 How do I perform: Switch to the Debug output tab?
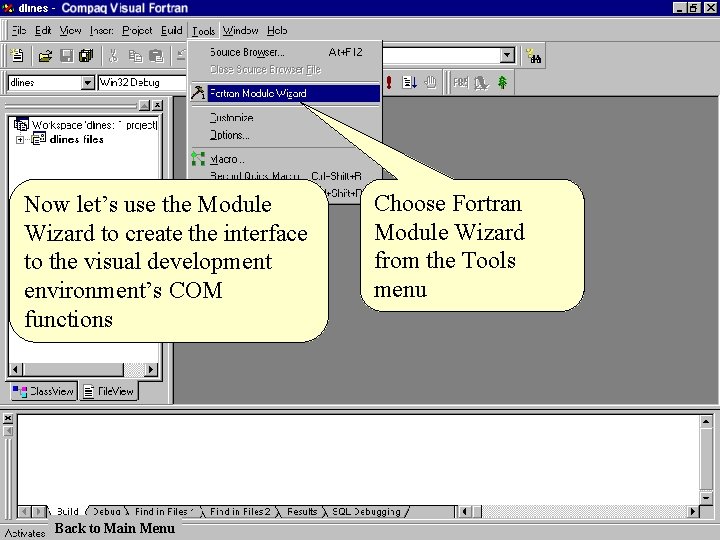tap(107, 512)
